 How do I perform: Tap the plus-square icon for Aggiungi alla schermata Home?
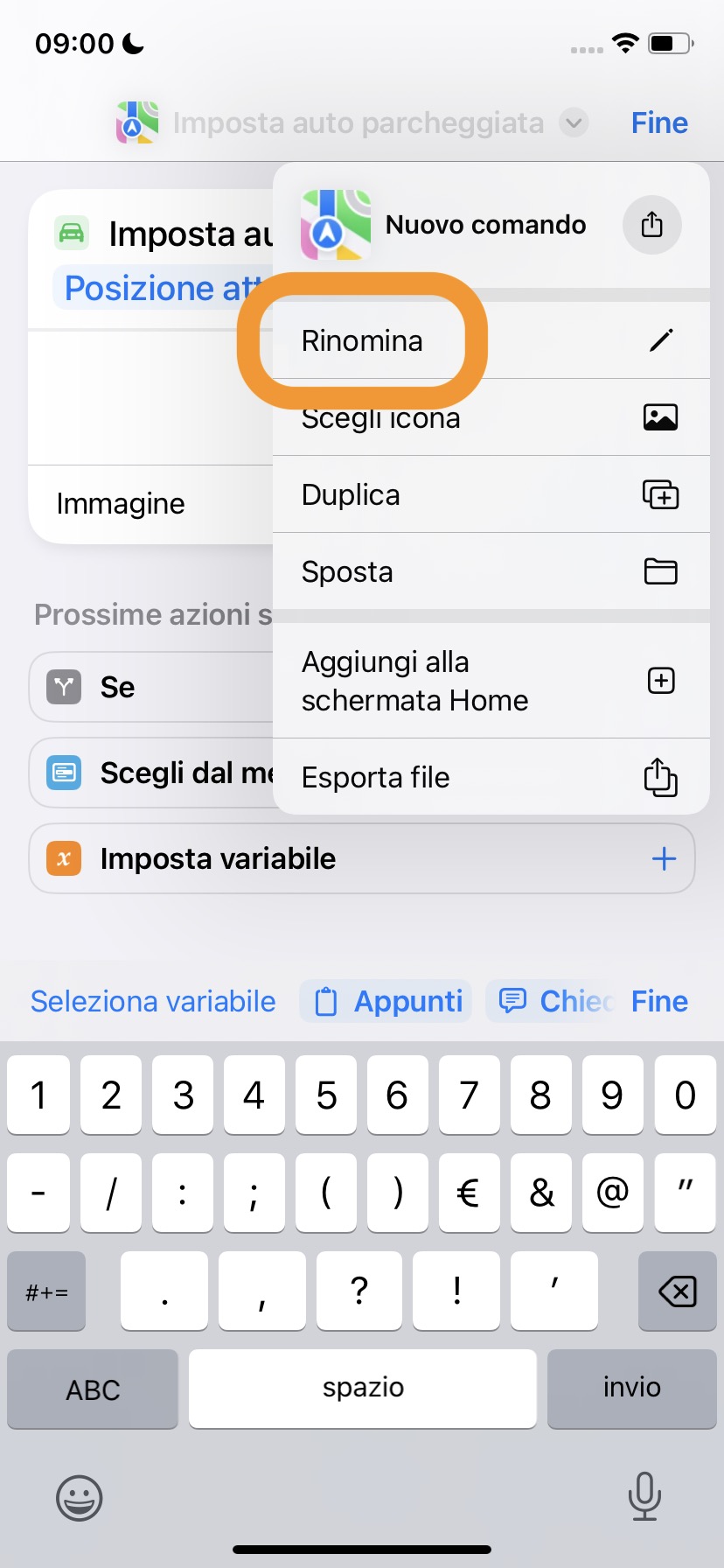pyautogui.click(x=660, y=681)
